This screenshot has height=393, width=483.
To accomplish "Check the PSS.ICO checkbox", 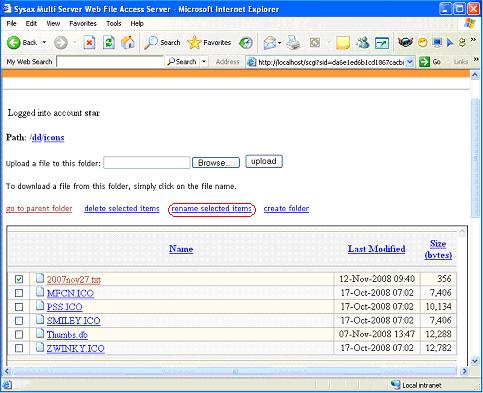I will coord(19,307).
